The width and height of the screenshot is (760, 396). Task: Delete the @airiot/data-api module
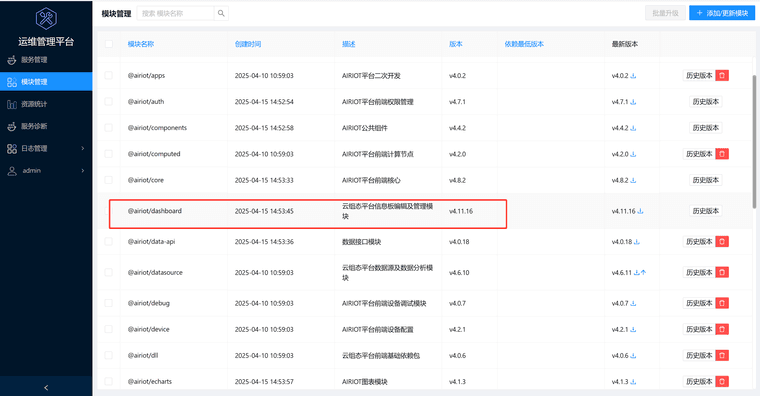(722, 241)
